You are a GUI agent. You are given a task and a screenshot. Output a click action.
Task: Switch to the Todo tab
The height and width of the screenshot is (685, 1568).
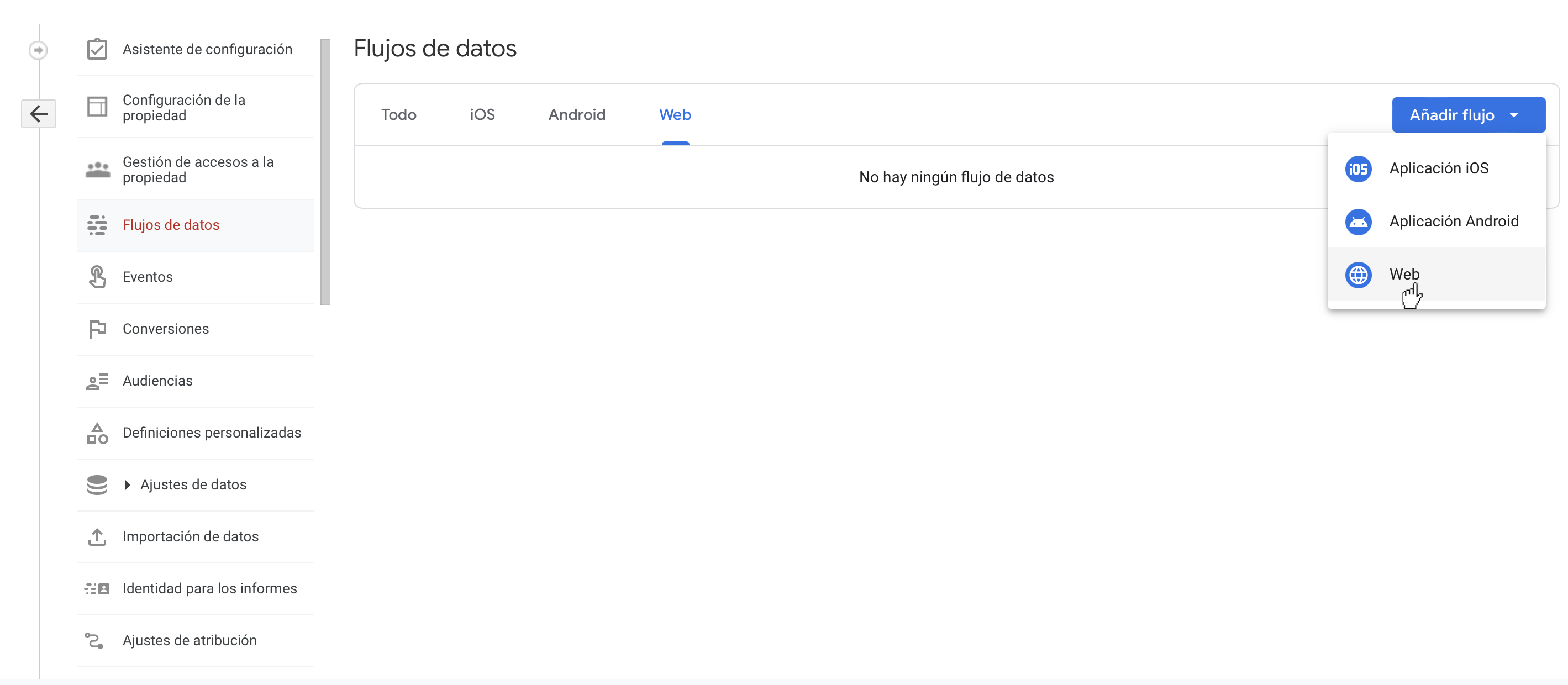pyautogui.click(x=398, y=114)
